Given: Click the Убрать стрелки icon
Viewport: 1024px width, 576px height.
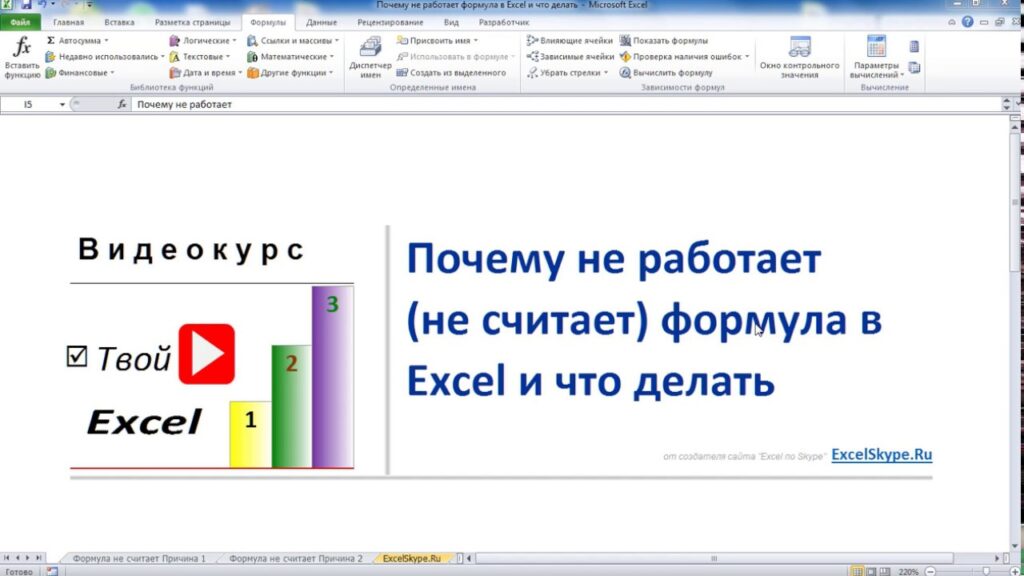Looking at the screenshot, I should [532, 72].
